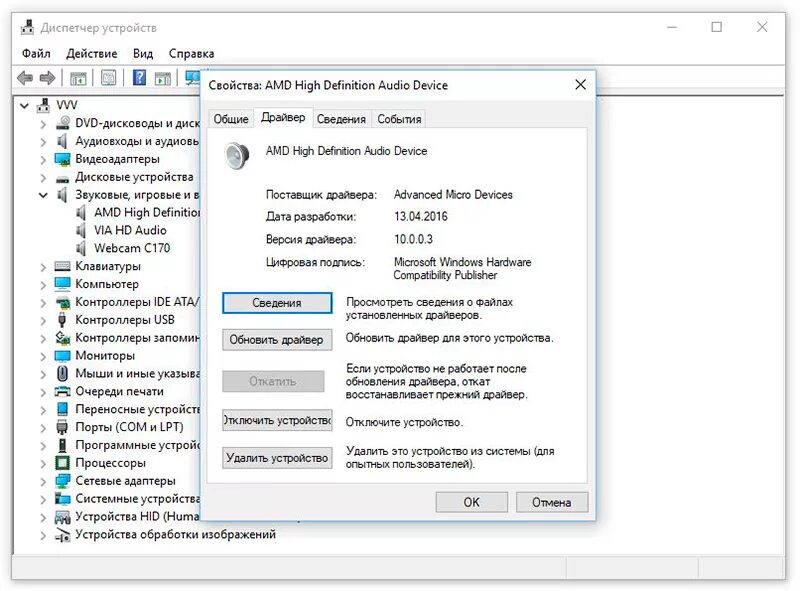The height and width of the screenshot is (591, 800).
Task: Click the Device Manager title bar icon
Action: click(x=27, y=27)
